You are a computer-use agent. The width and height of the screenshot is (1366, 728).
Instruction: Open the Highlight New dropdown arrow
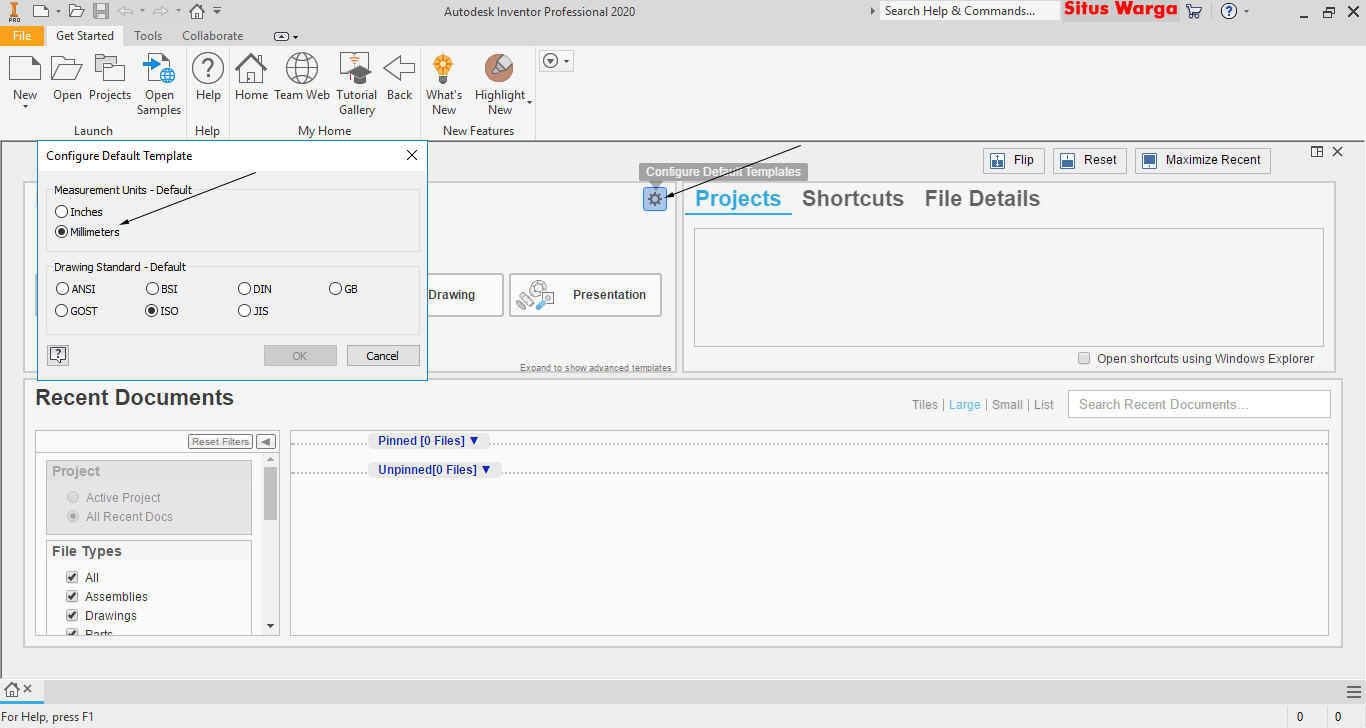[x=529, y=102]
